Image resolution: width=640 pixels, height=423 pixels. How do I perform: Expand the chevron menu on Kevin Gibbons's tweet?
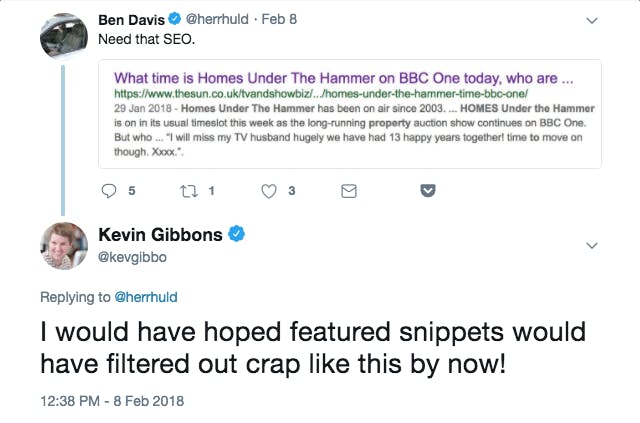[x=592, y=245]
